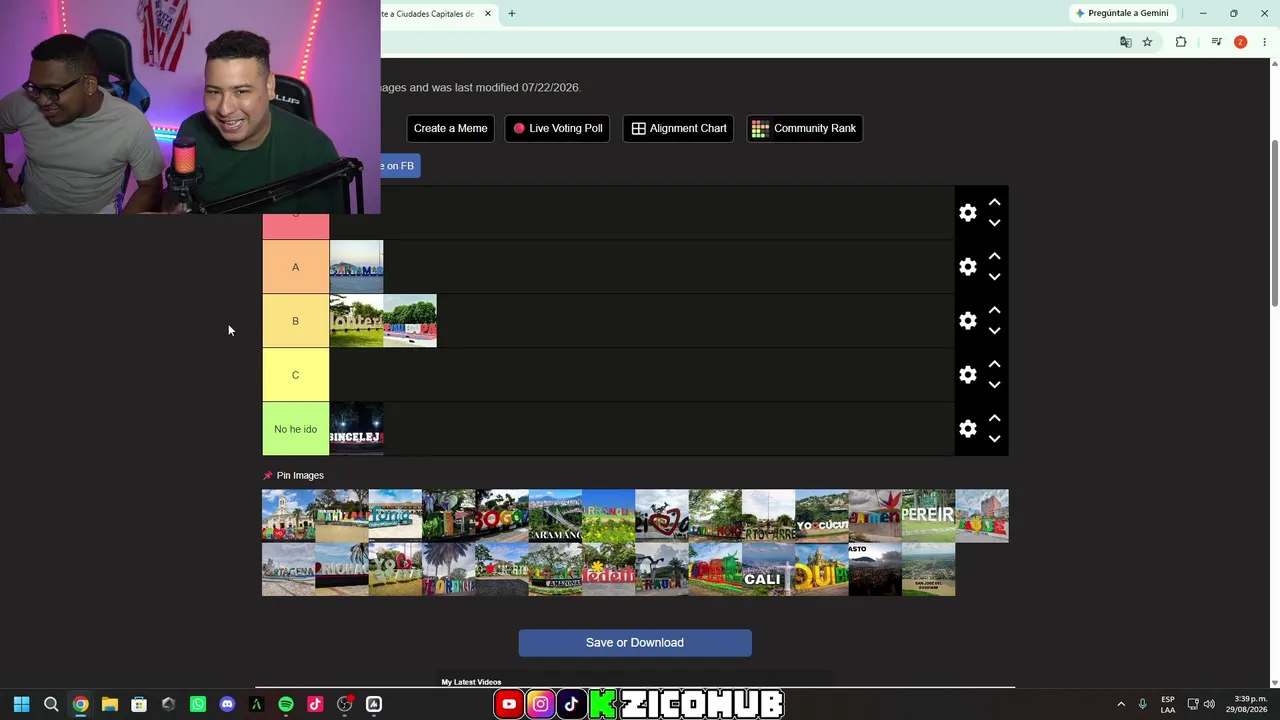Image resolution: width=1280 pixels, height=720 pixels.
Task: Open a new browser tab
Action: click(512, 14)
